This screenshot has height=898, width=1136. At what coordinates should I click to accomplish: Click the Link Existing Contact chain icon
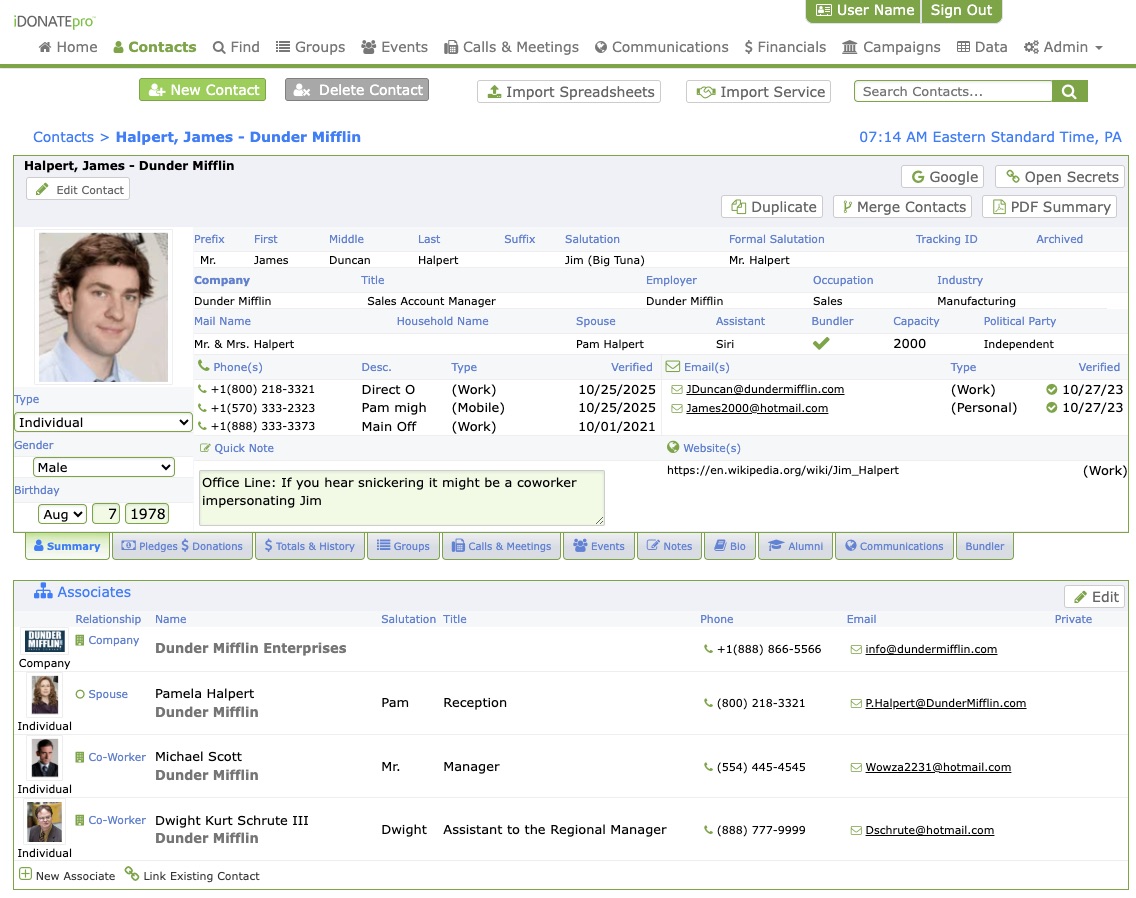[132, 873]
